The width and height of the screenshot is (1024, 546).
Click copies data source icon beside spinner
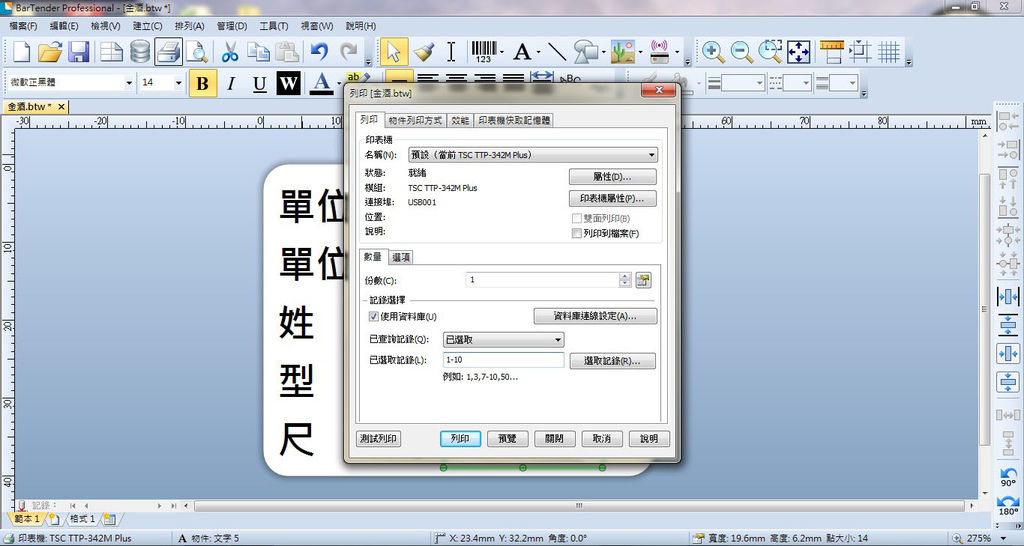point(643,280)
